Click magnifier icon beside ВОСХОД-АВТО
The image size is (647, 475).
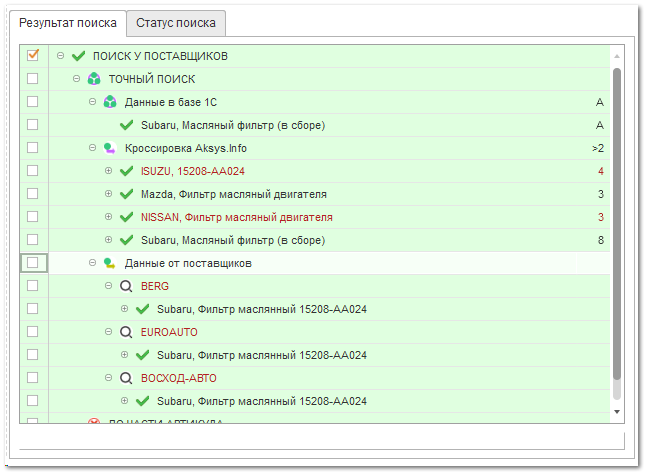(x=126, y=378)
